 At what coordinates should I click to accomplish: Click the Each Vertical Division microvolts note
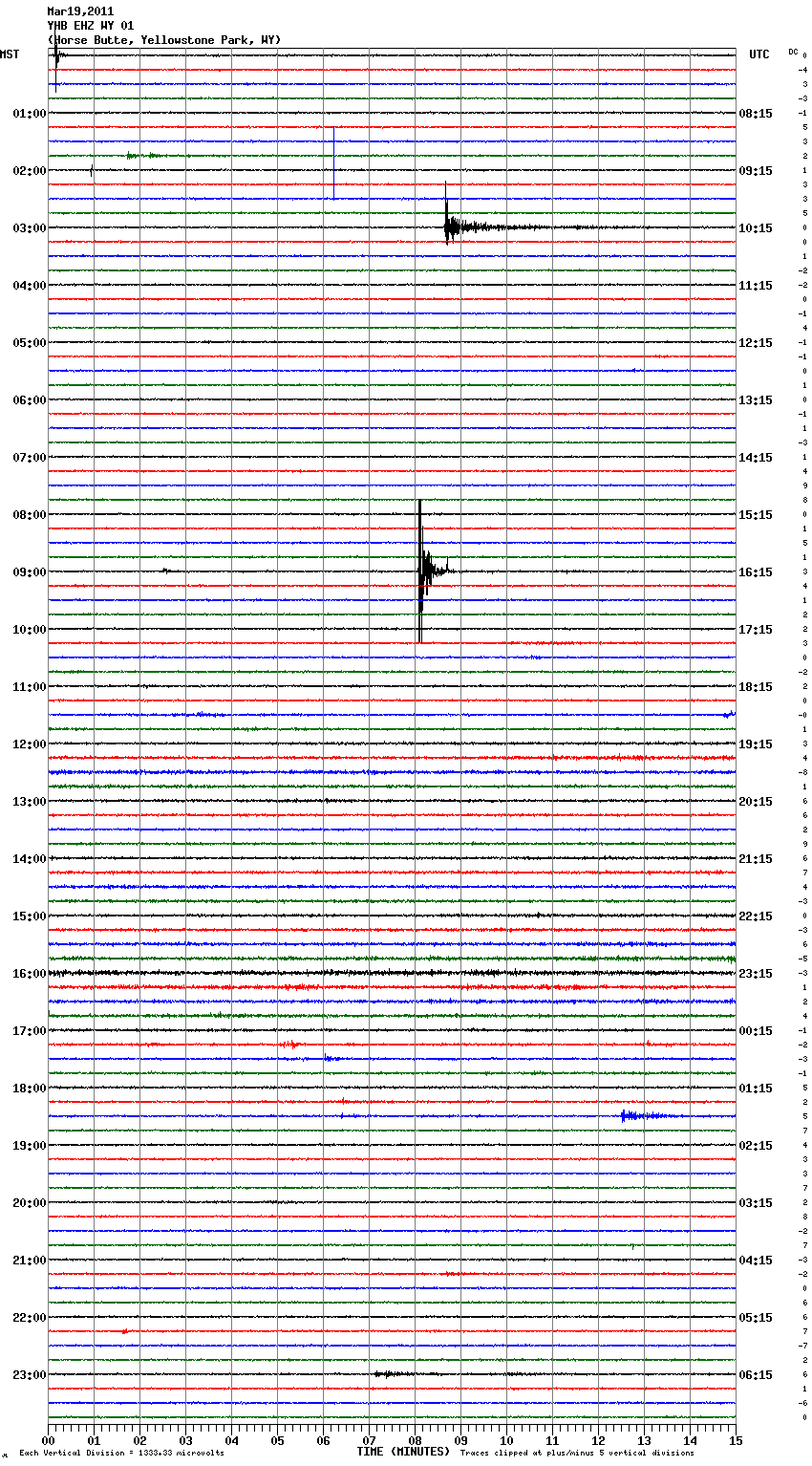tap(121, 1453)
